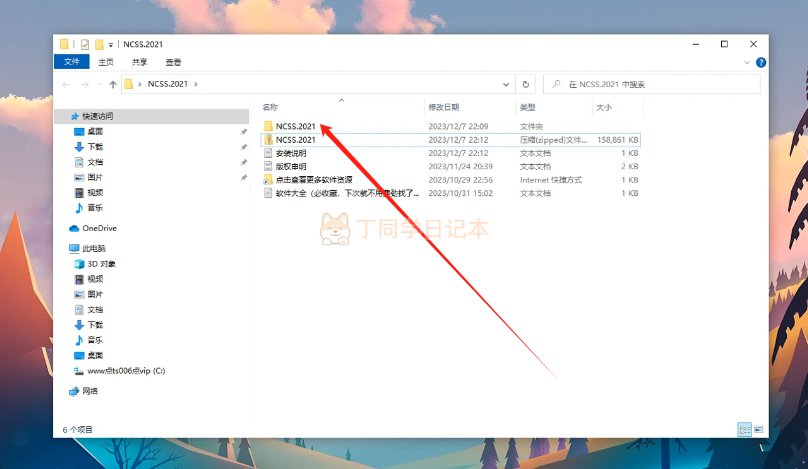Click the 文件夹 type cell
Image resolution: width=808 pixels, height=469 pixels.
click(531, 126)
